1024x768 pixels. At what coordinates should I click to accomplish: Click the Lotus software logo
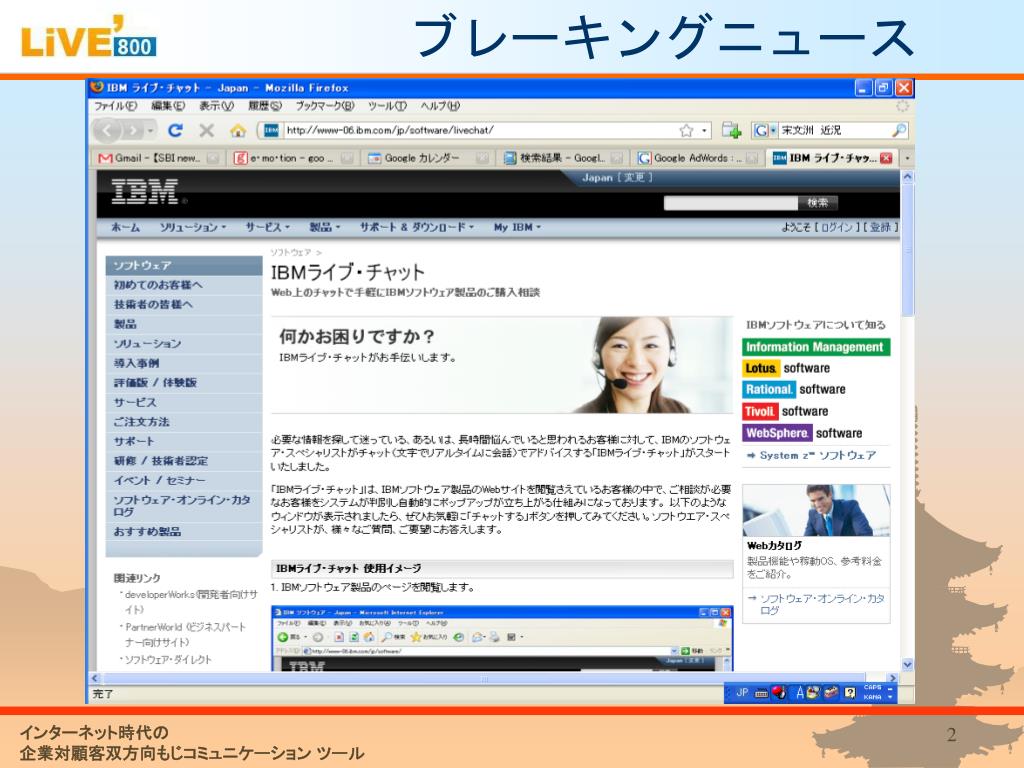787,368
